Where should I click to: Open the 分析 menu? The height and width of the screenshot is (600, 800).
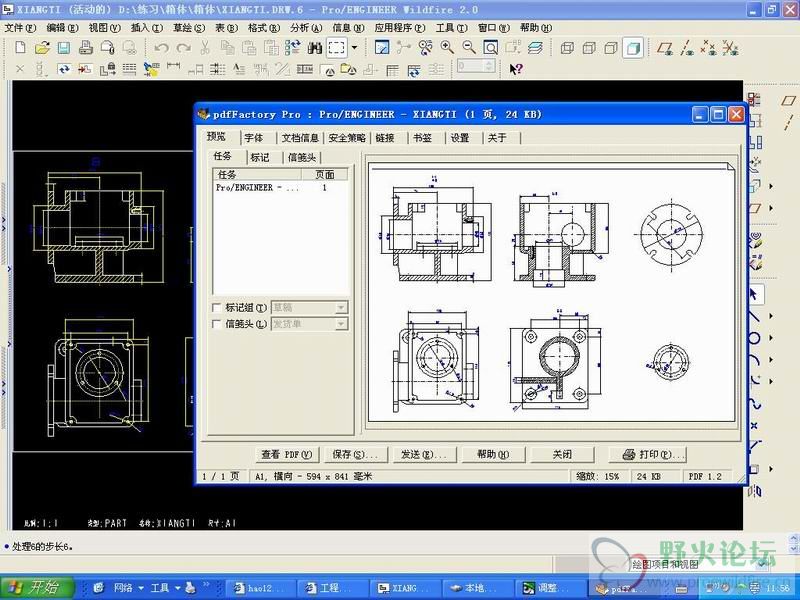point(305,28)
